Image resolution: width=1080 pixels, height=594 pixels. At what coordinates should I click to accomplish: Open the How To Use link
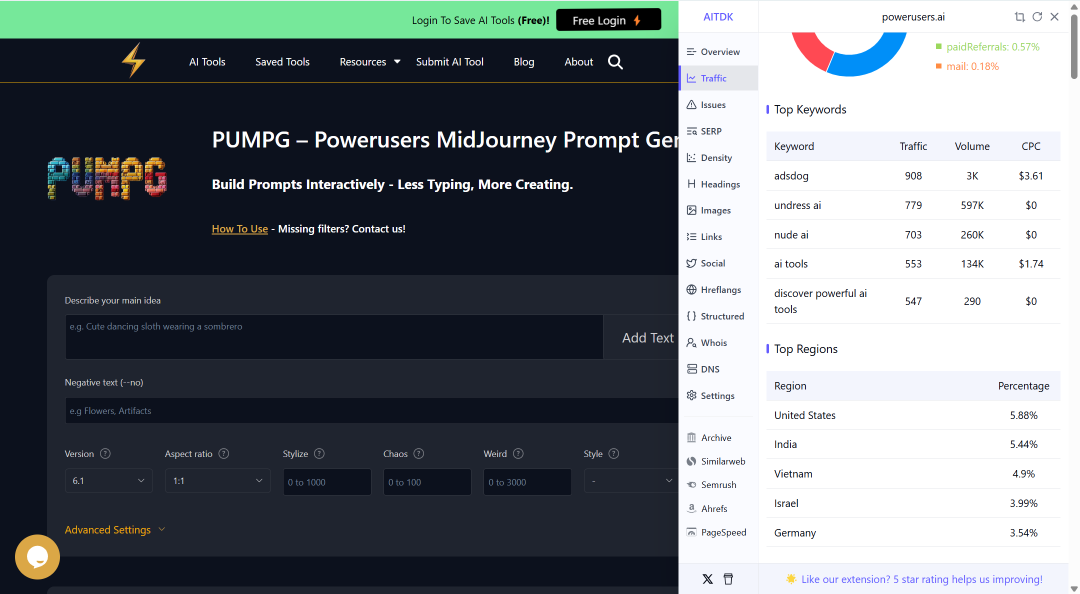pos(240,229)
